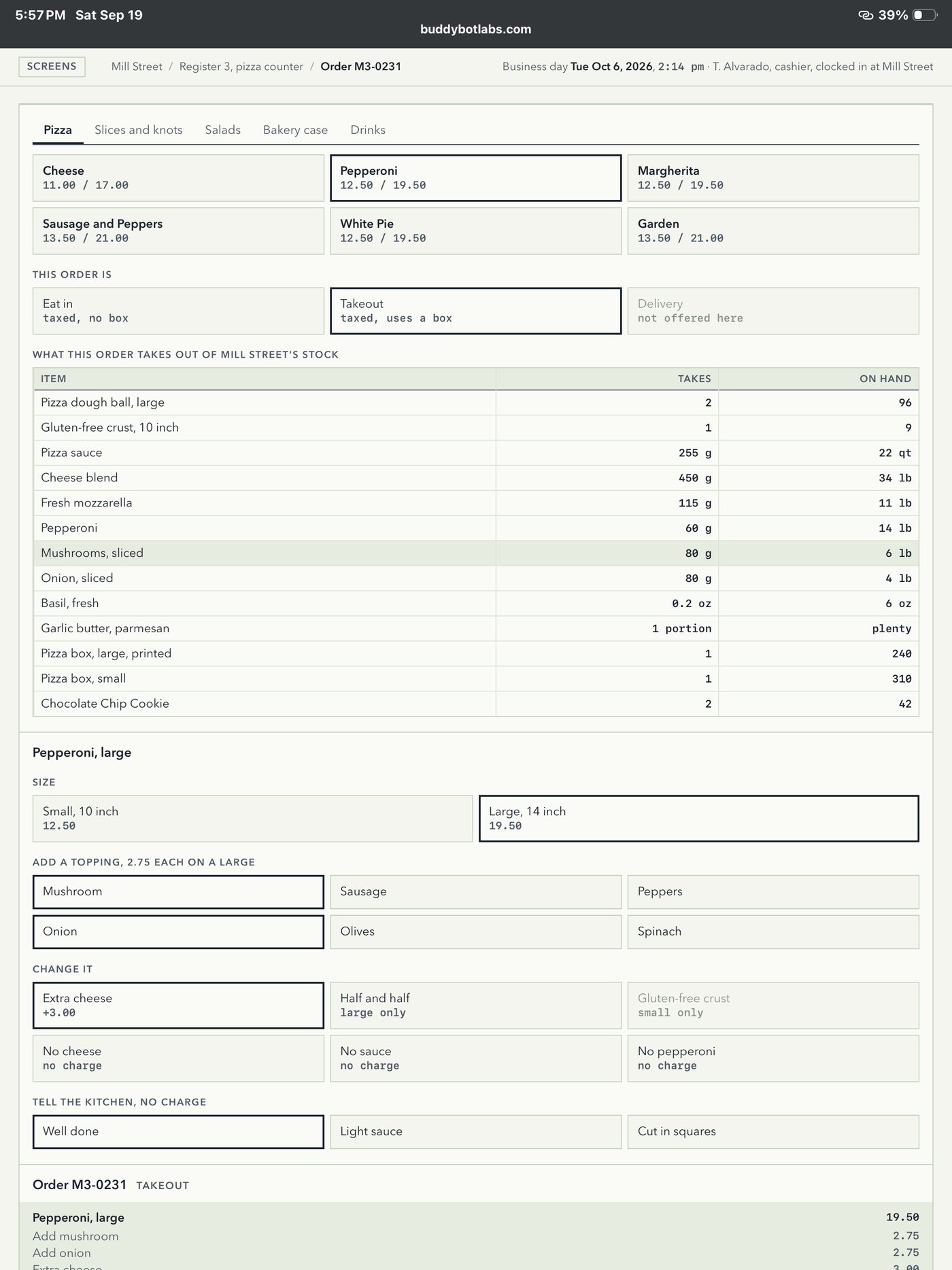
Task: Pick the Garden pizza
Action: [x=773, y=231]
